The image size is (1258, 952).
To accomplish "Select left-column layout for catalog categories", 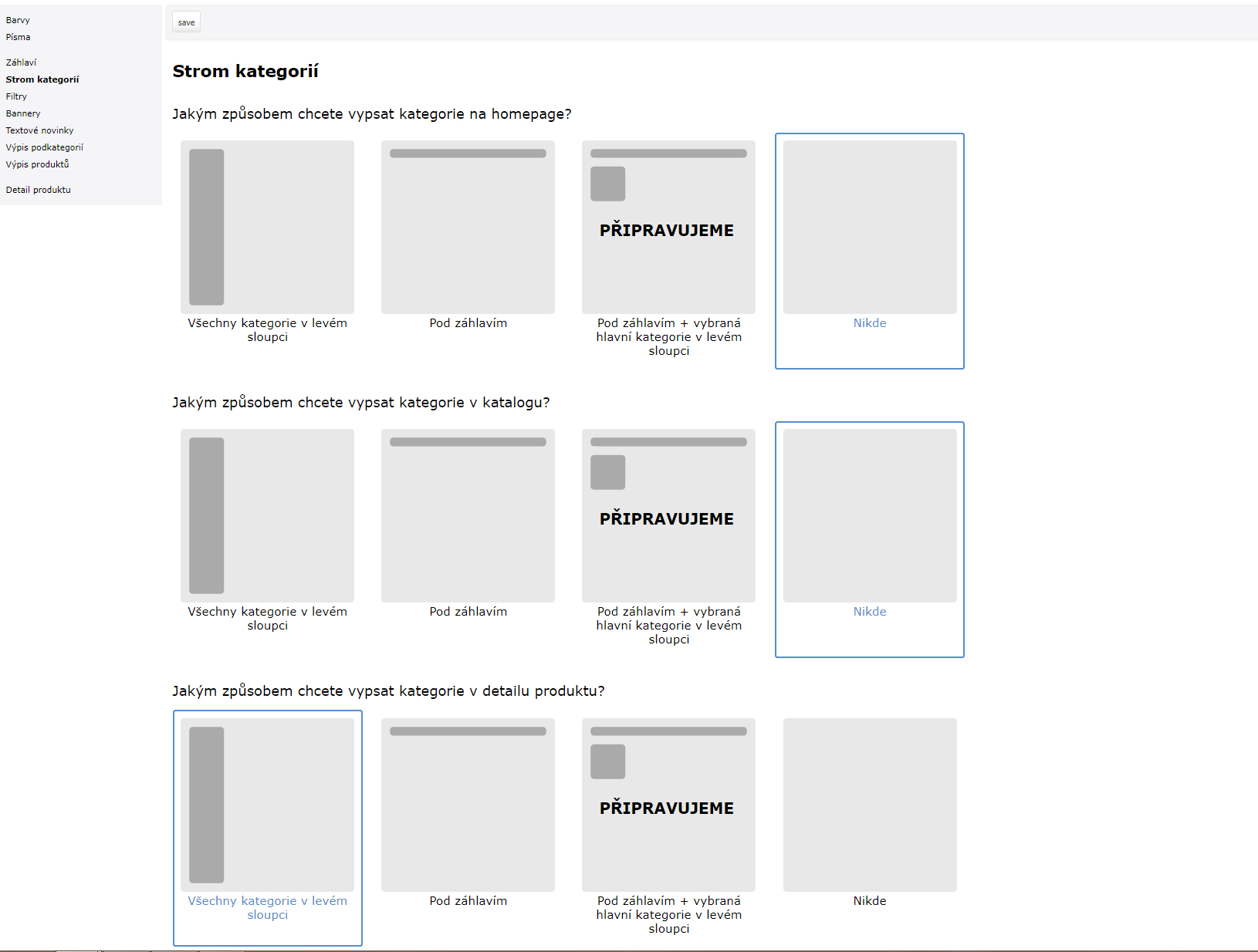I will [267, 515].
